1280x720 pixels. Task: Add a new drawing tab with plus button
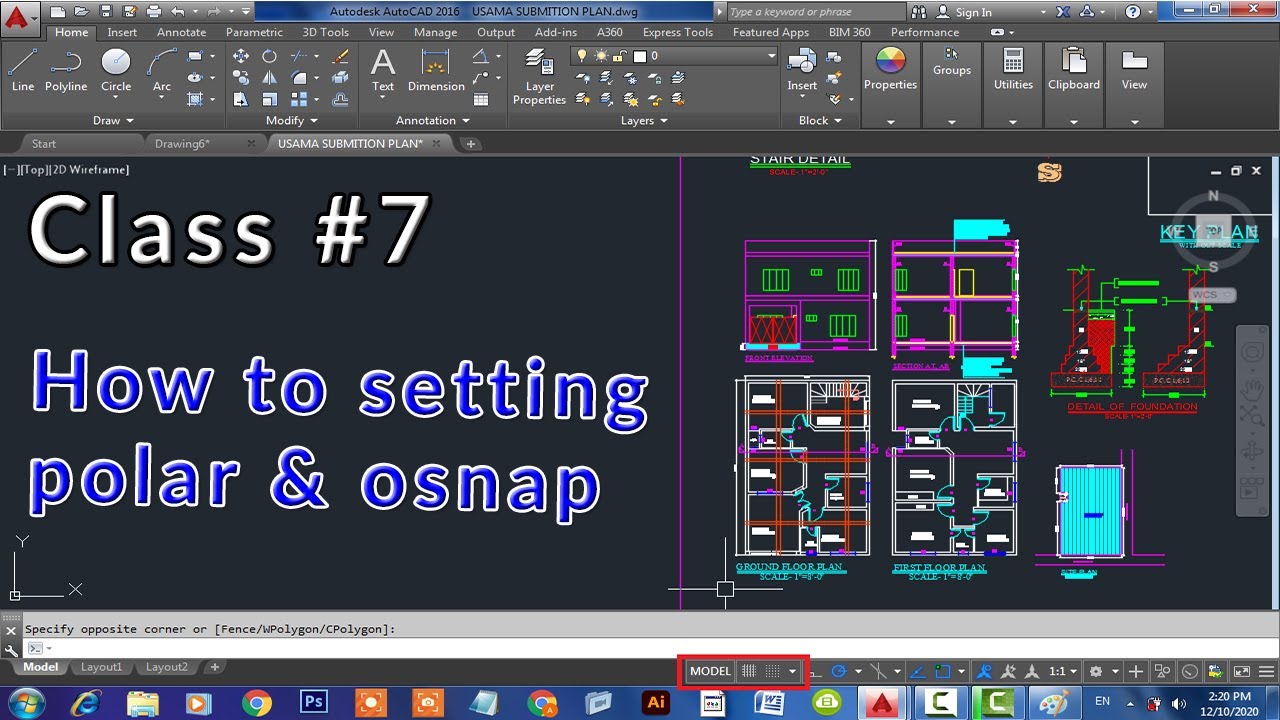[471, 144]
